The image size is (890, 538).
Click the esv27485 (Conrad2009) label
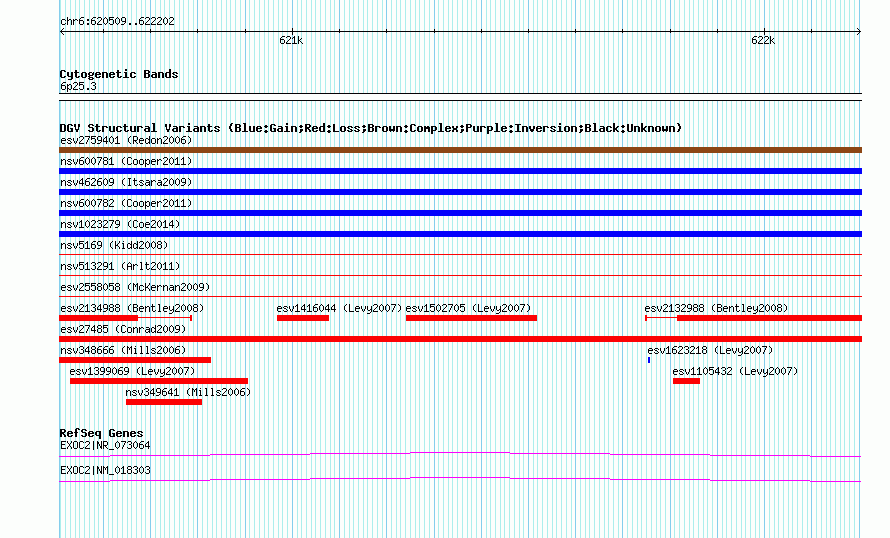point(123,329)
